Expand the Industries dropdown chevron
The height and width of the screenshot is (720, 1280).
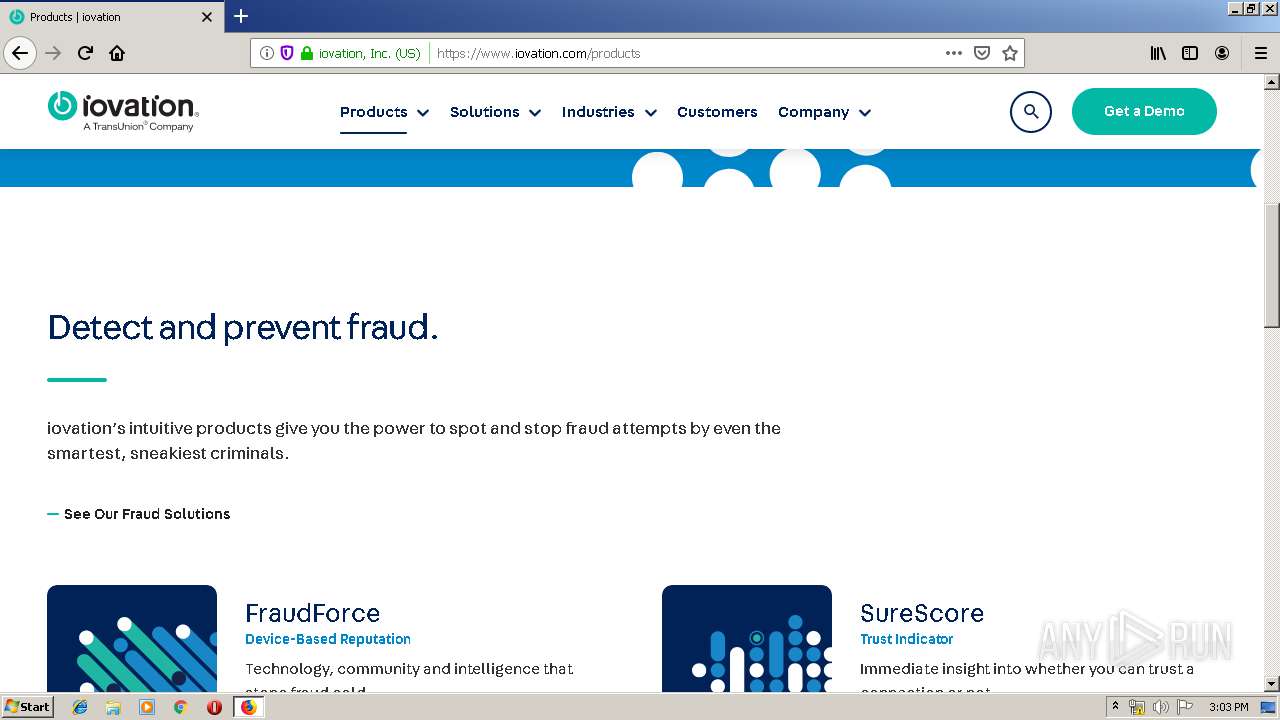[x=651, y=113]
